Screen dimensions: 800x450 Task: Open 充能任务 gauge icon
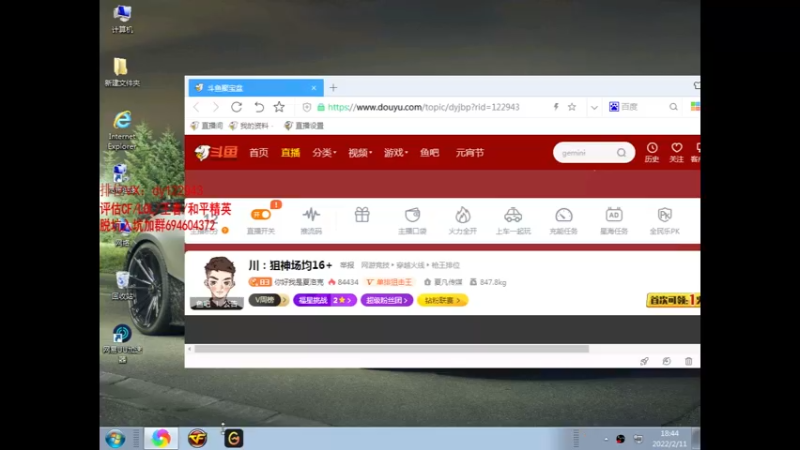tap(563, 215)
